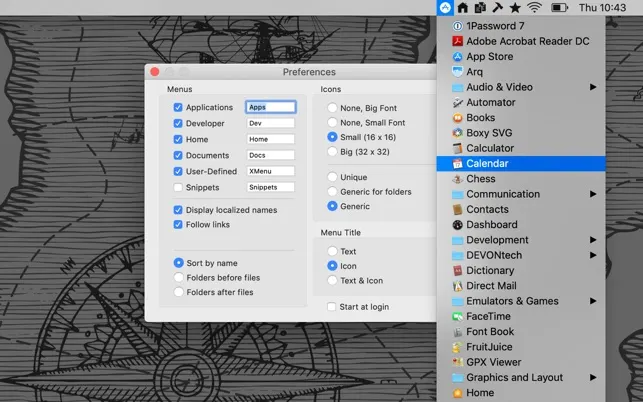Click the Apps name text field
Image resolution: width=643 pixels, height=402 pixels.
[271, 107]
